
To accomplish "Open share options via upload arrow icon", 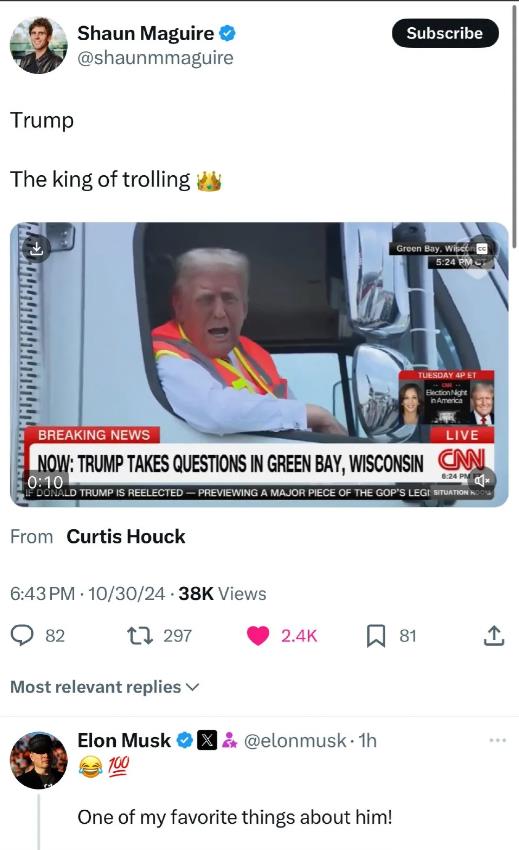I will 494,635.
